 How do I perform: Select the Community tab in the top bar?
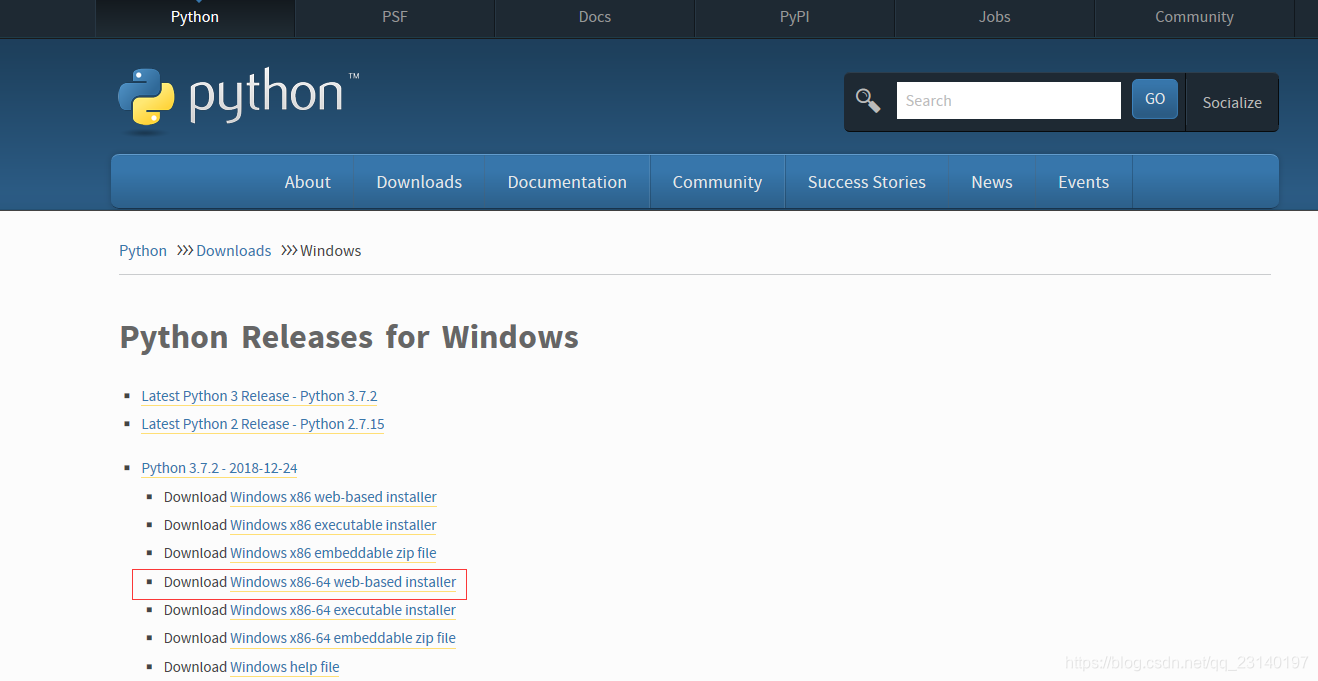pyautogui.click(x=1194, y=17)
